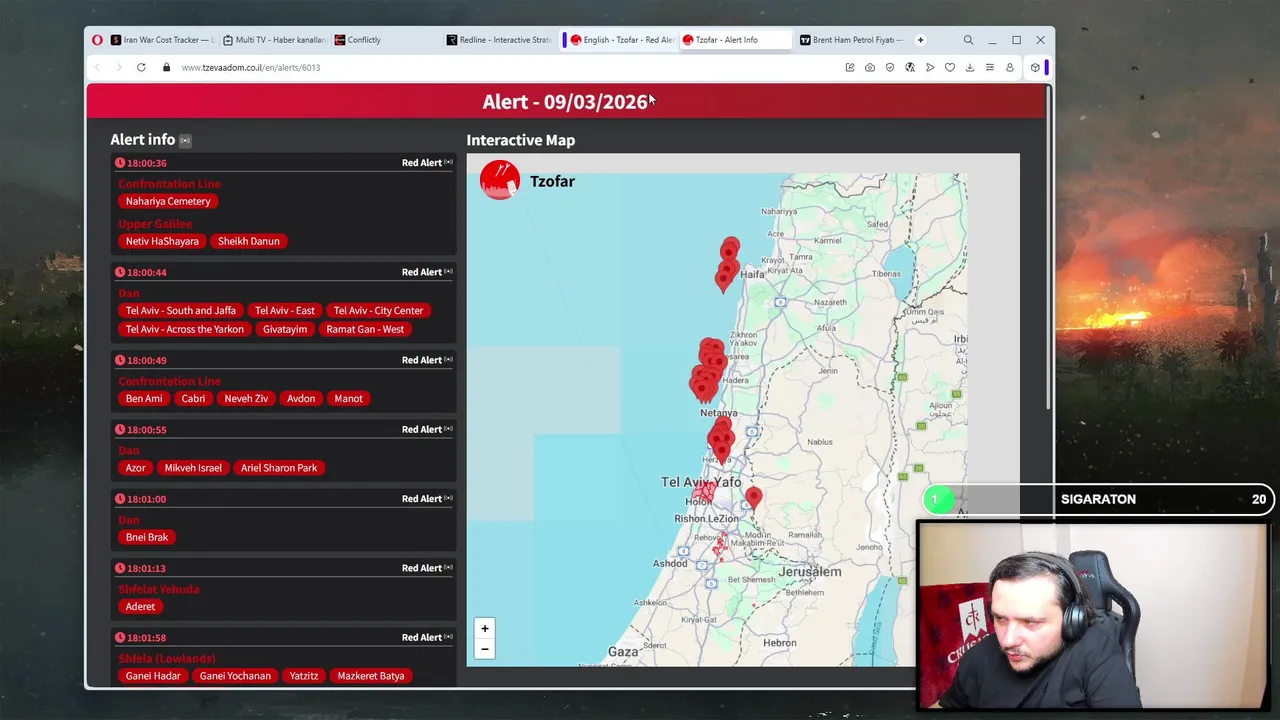Click the Cabri tag

(x=193, y=398)
